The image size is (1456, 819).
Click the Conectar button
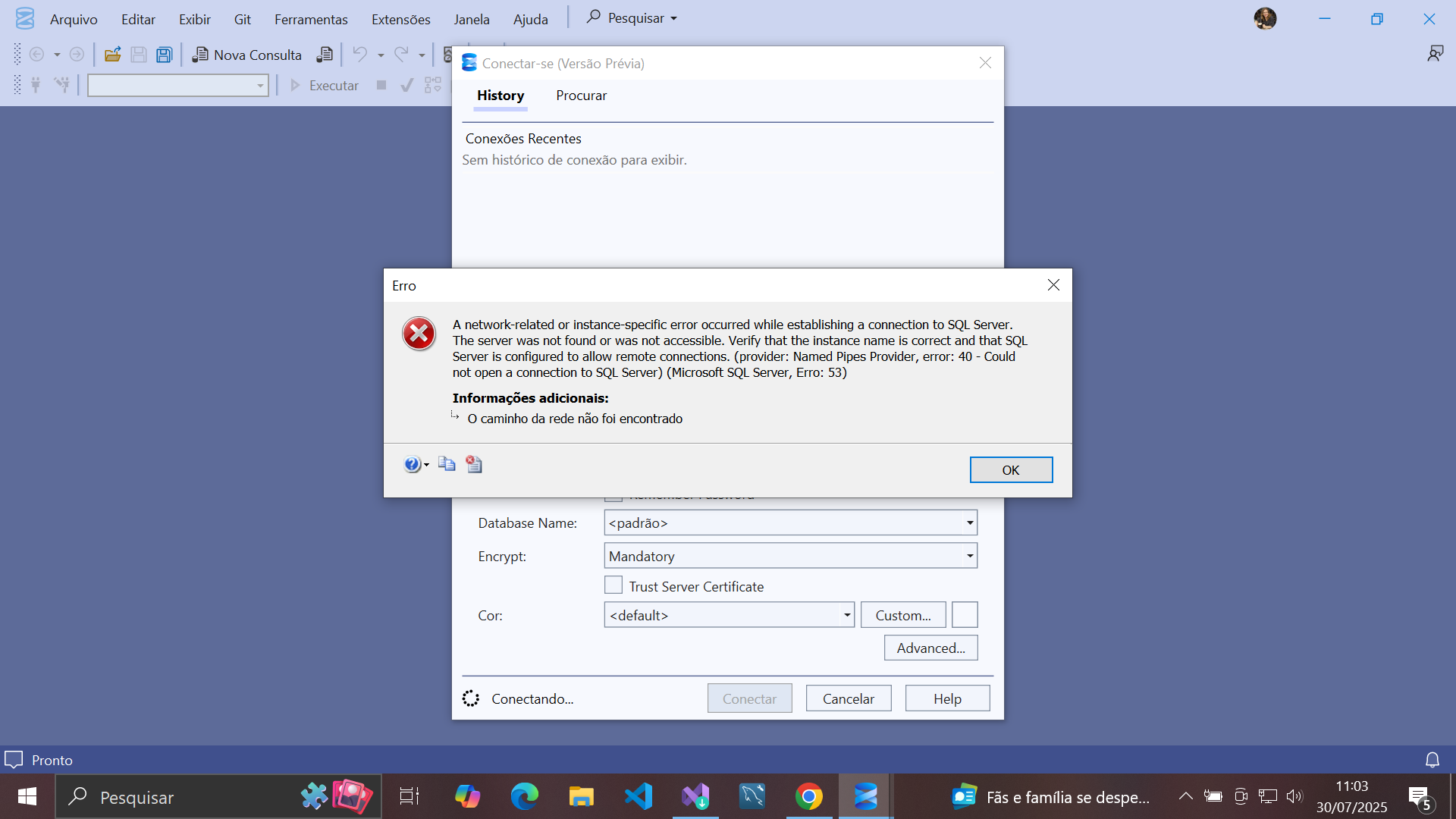pyautogui.click(x=749, y=698)
